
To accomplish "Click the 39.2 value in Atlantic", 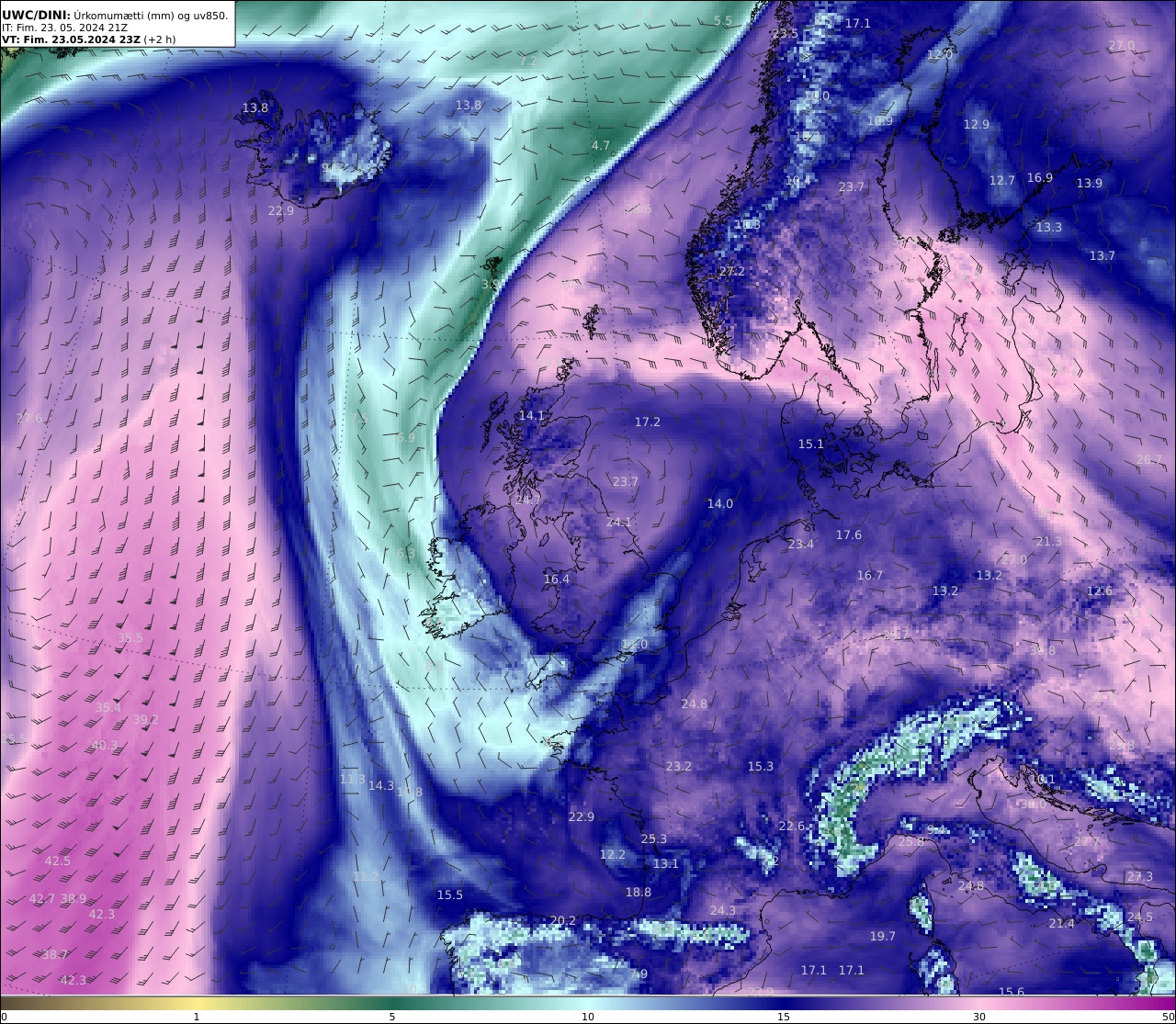I will click(x=146, y=720).
